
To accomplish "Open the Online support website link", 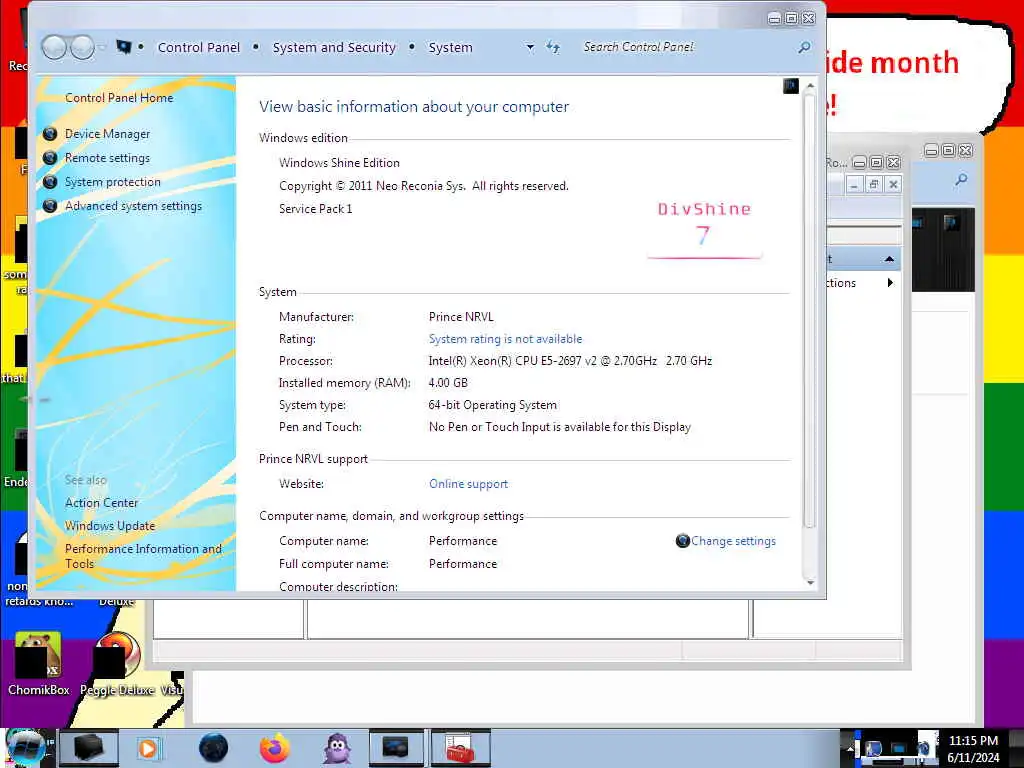I will point(468,484).
